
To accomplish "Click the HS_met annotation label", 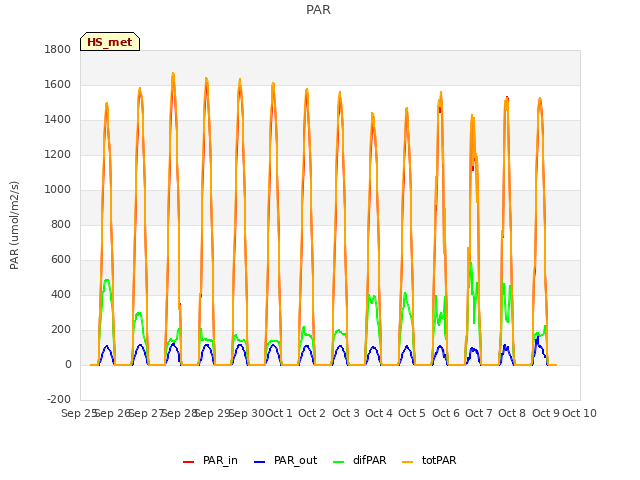I will pyautogui.click(x=110, y=42).
